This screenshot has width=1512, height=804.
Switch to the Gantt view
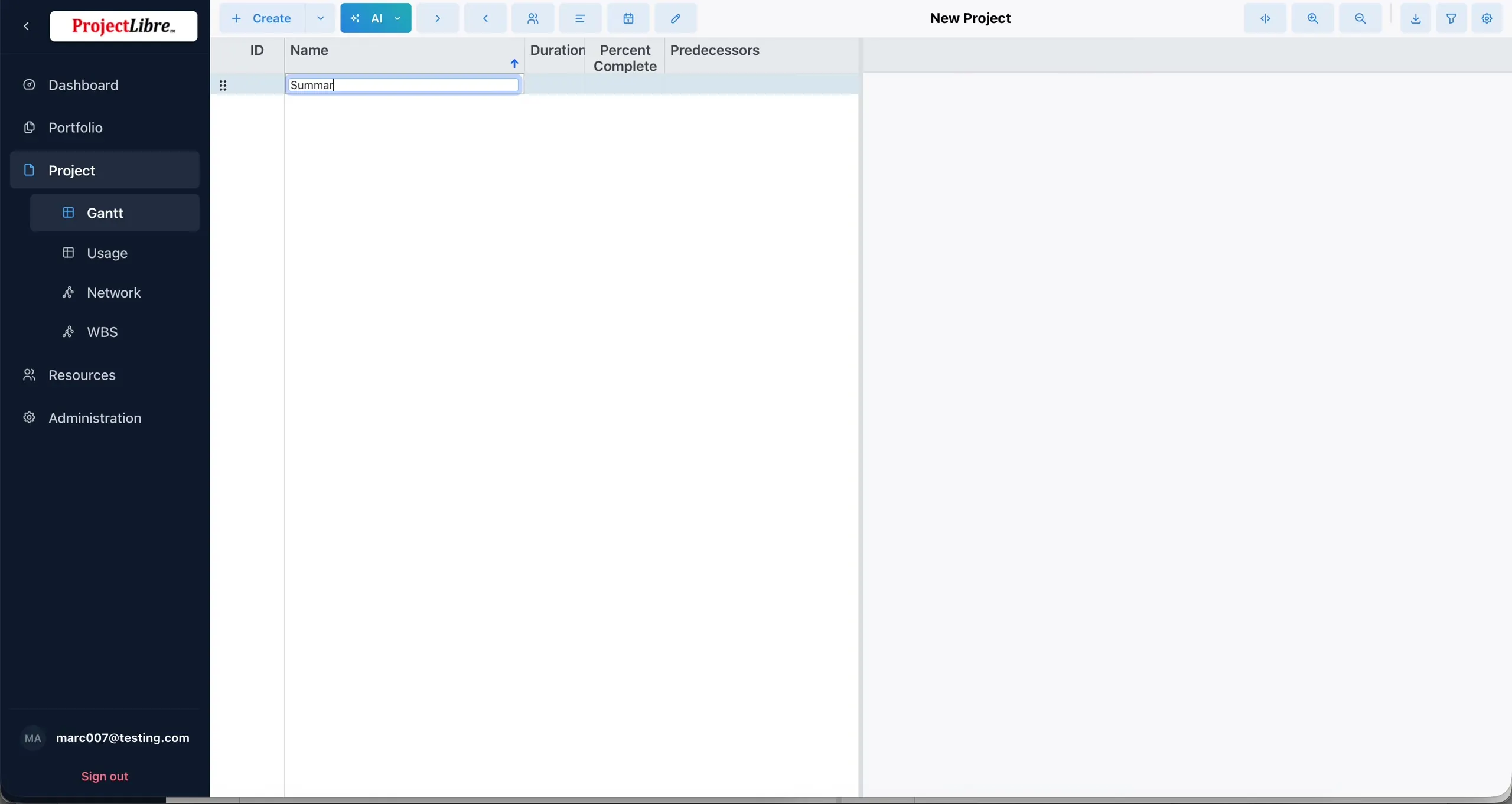coord(115,213)
